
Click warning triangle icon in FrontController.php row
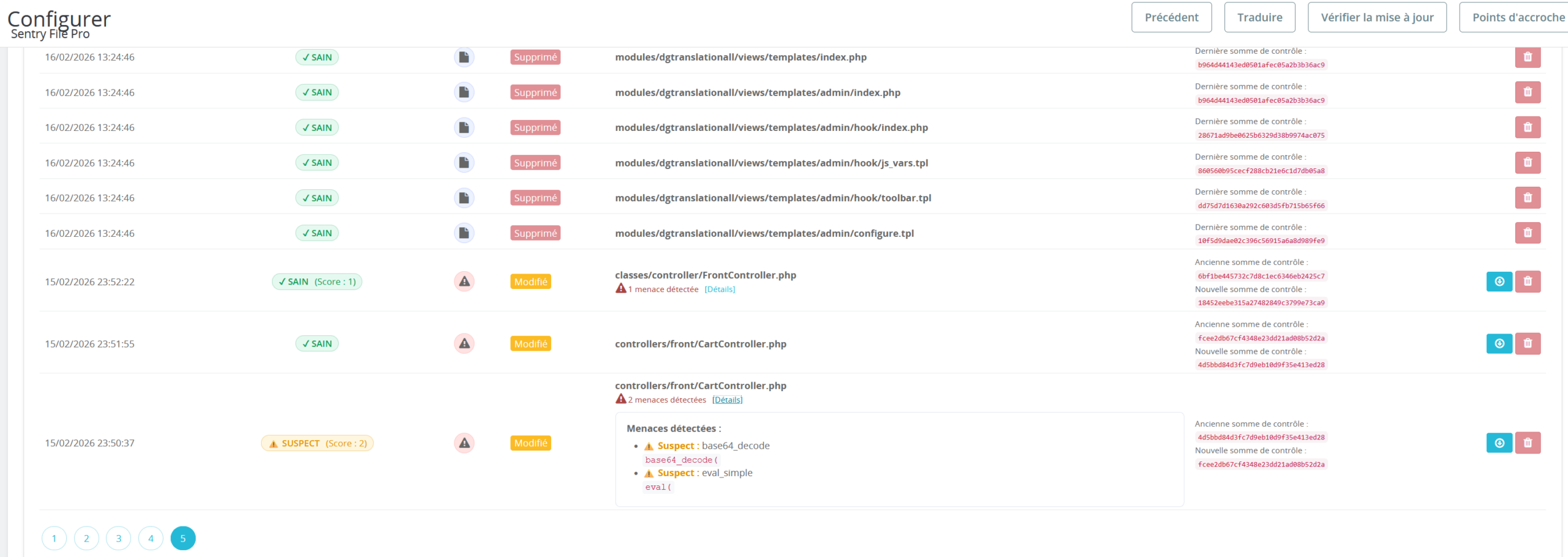pos(464,282)
